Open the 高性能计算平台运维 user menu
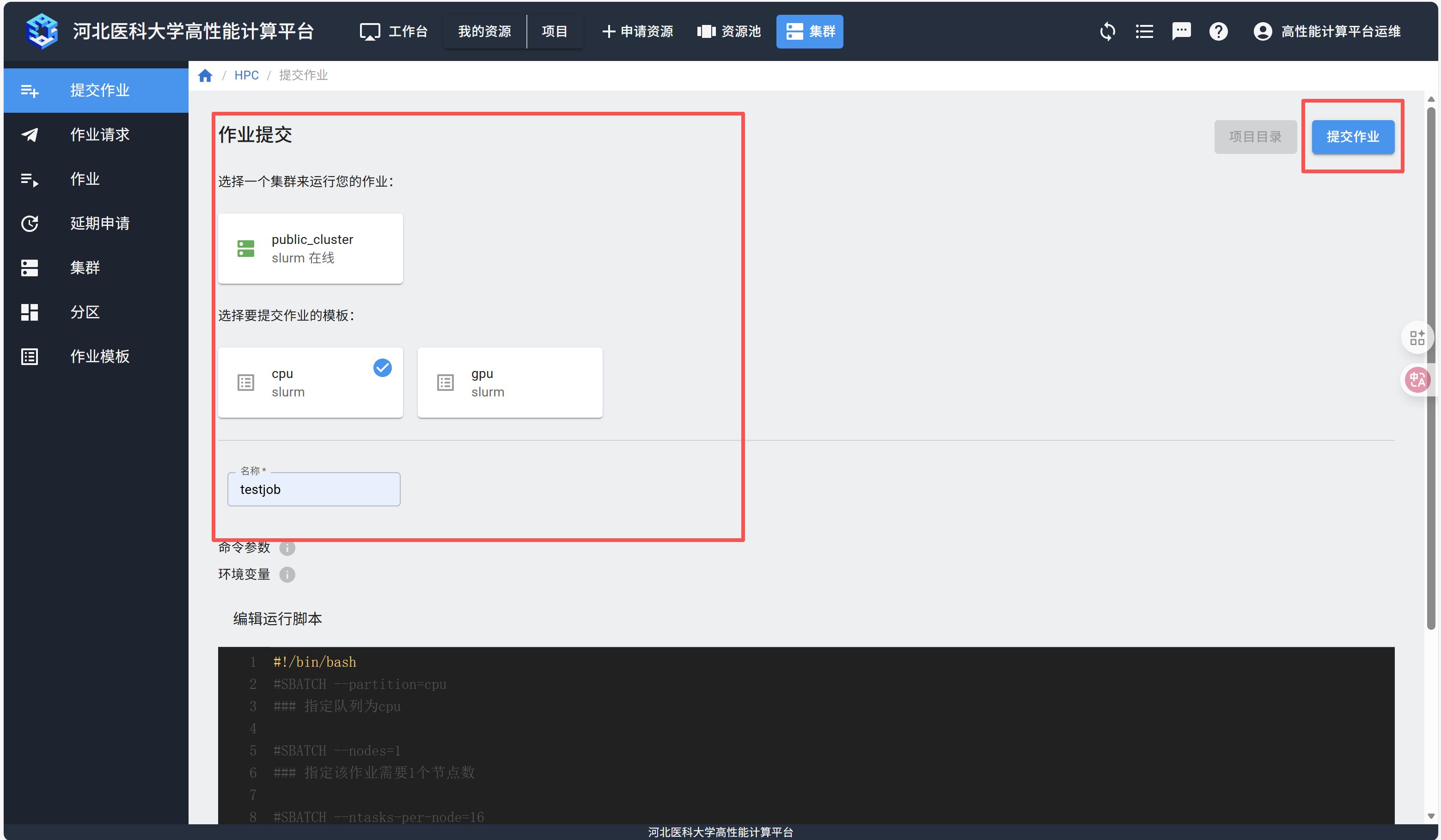The height and width of the screenshot is (840, 1441). pyautogui.click(x=1327, y=31)
